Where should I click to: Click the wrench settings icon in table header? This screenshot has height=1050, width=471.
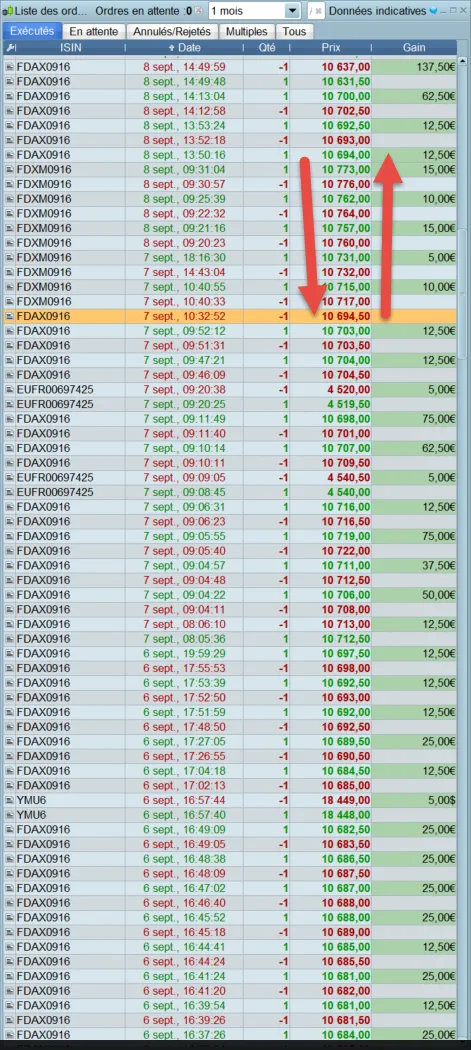pyautogui.click(x=9, y=48)
